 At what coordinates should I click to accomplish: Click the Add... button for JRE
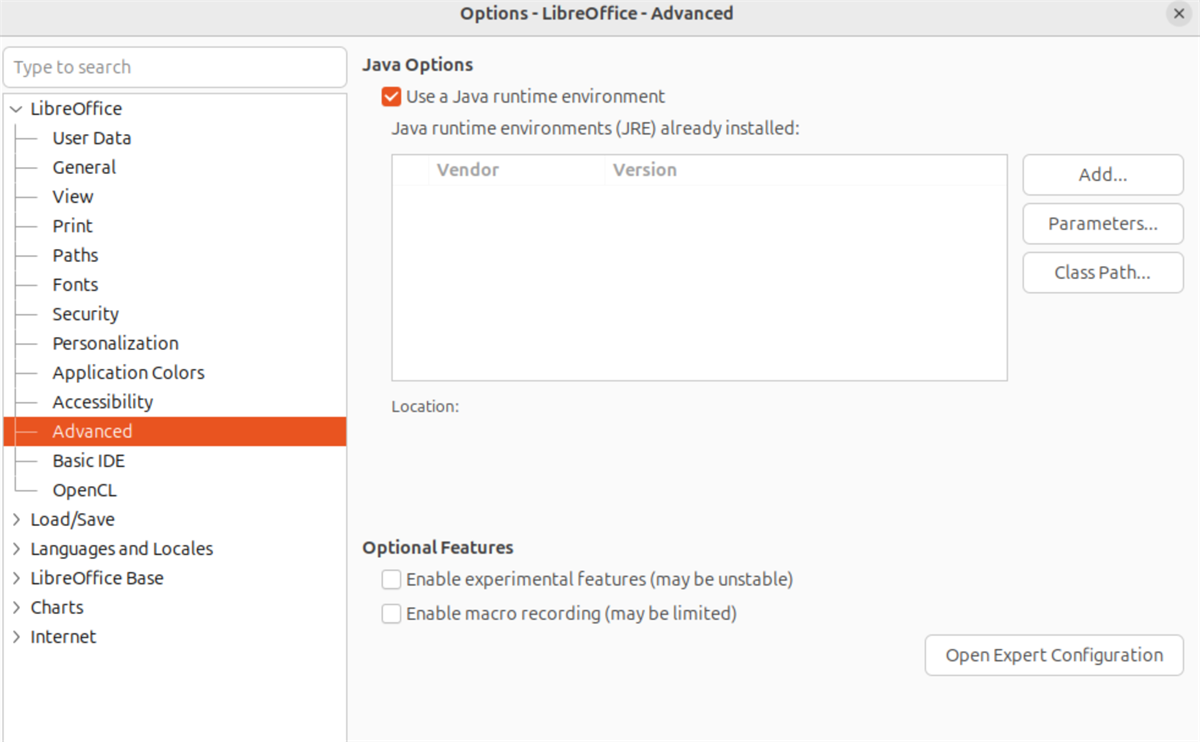click(x=1103, y=175)
